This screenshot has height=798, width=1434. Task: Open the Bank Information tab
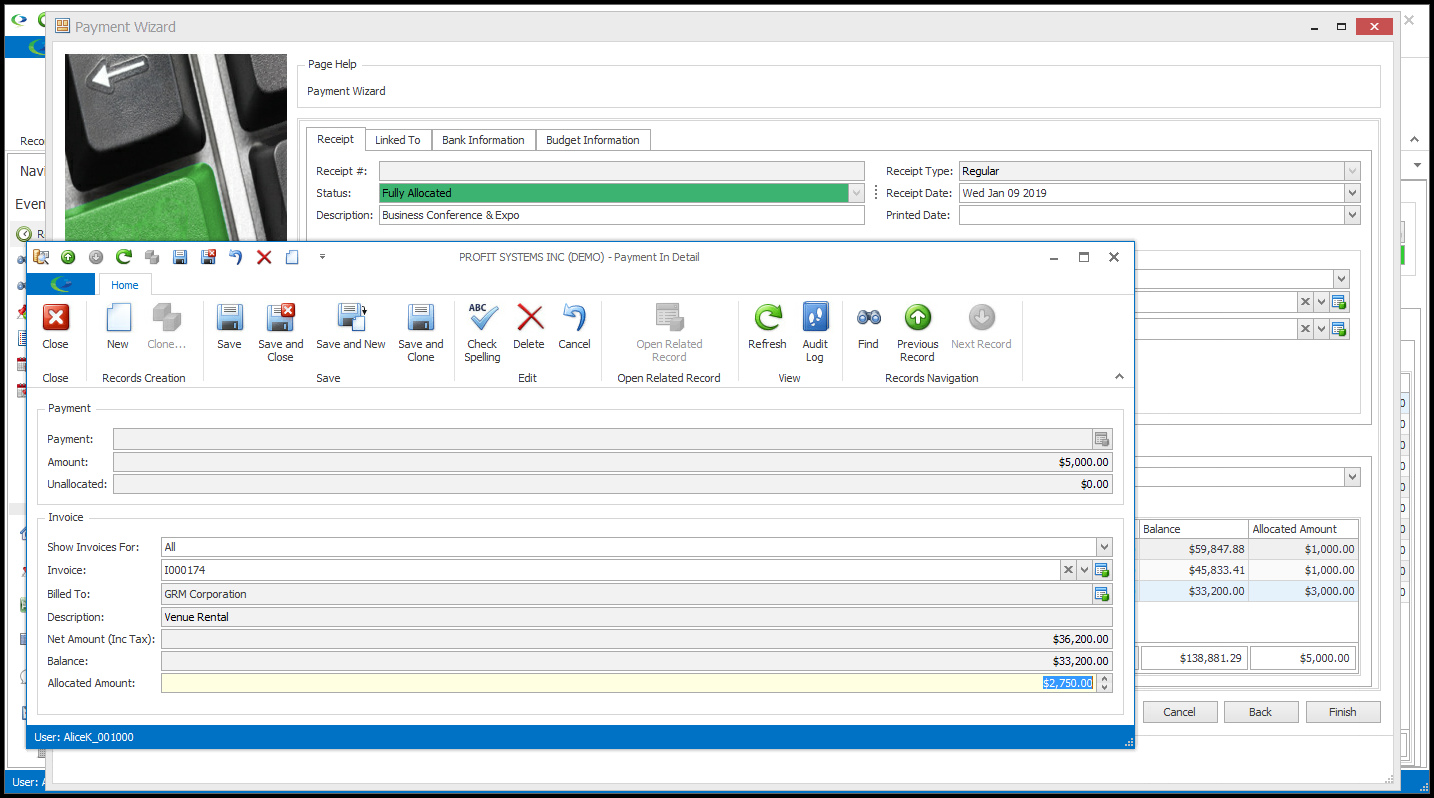coord(483,140)
